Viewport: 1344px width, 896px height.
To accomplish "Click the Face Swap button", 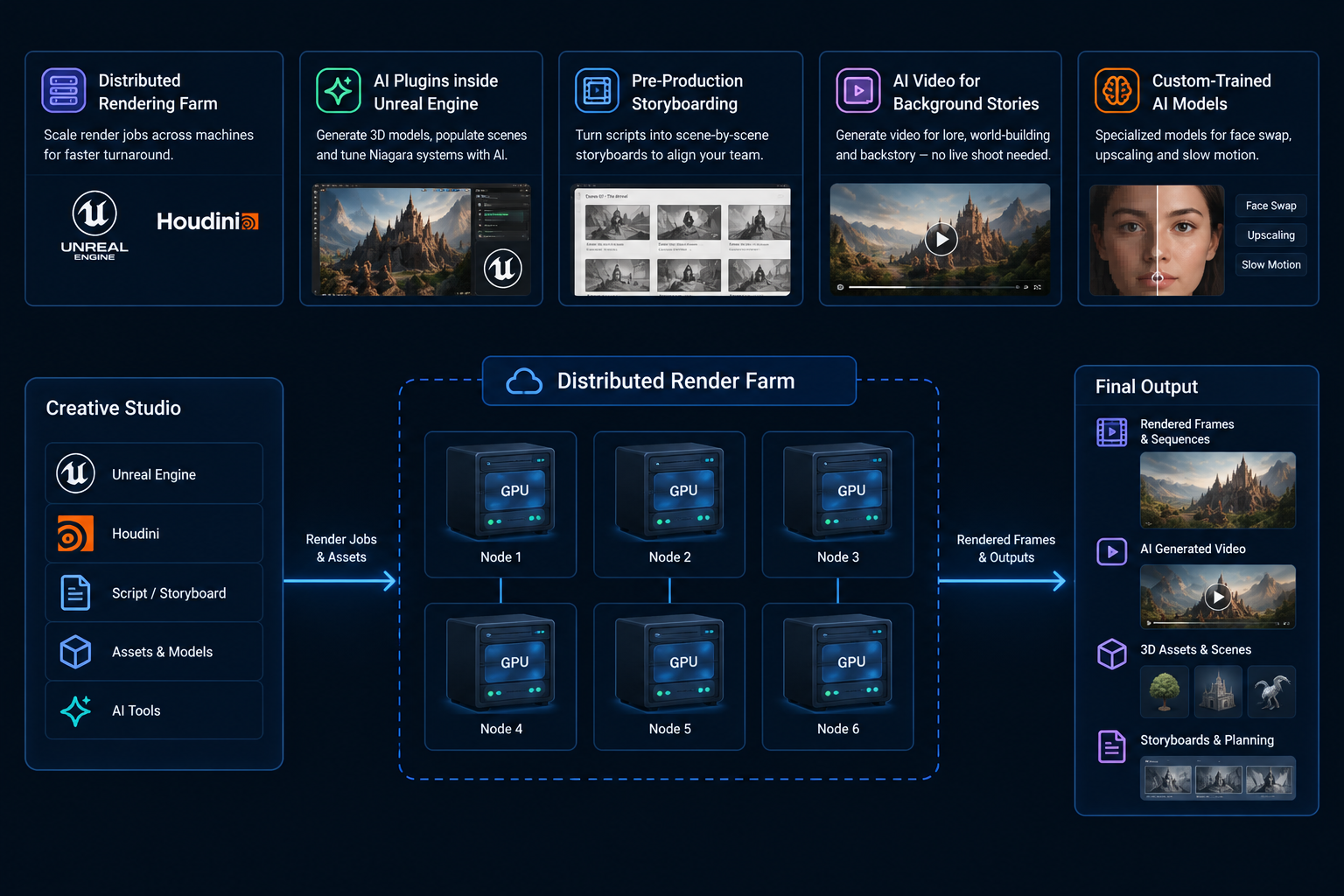I will coord(1270,206).
